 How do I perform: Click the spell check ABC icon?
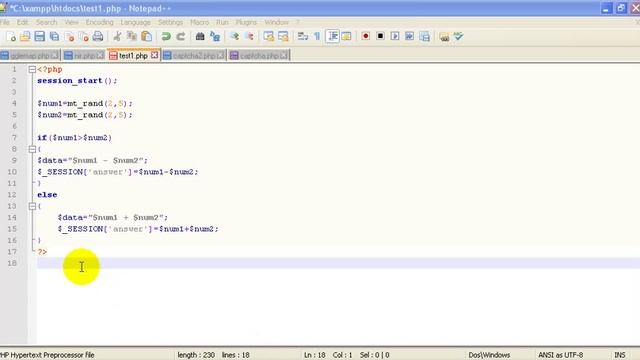458,36
